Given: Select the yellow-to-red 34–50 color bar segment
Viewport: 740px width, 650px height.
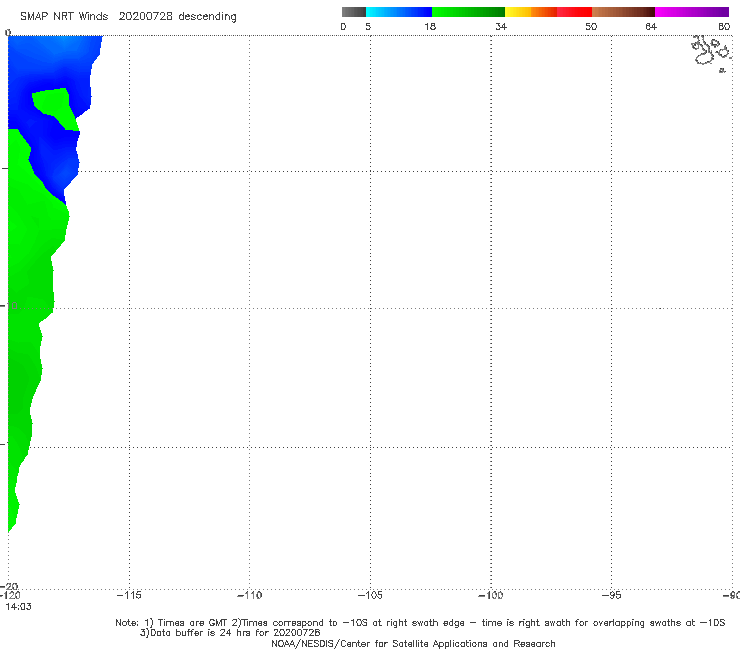Looking at the screenshot, I should click(548, 12).
